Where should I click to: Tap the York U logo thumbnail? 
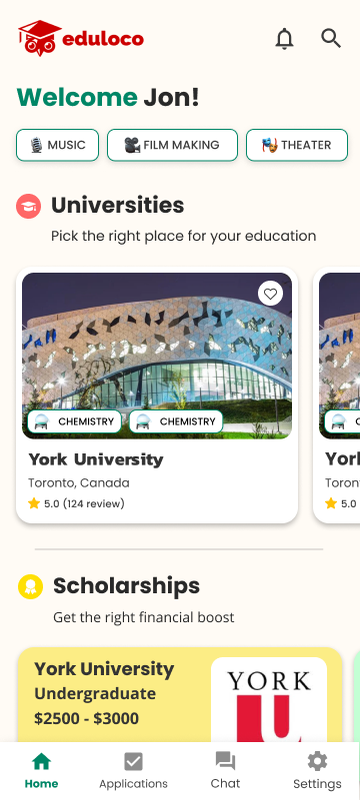tap(269, 700)
